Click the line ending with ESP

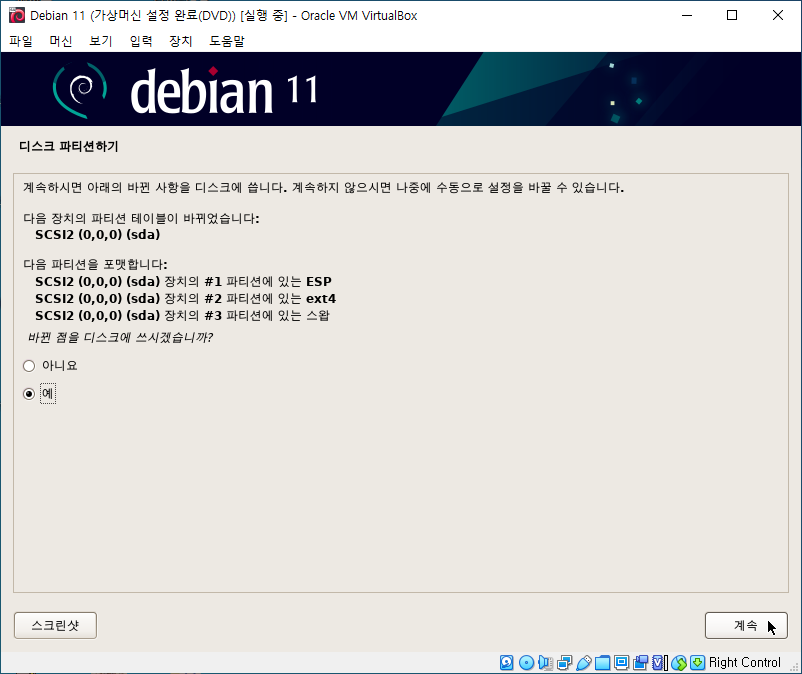tap(183, 282)
